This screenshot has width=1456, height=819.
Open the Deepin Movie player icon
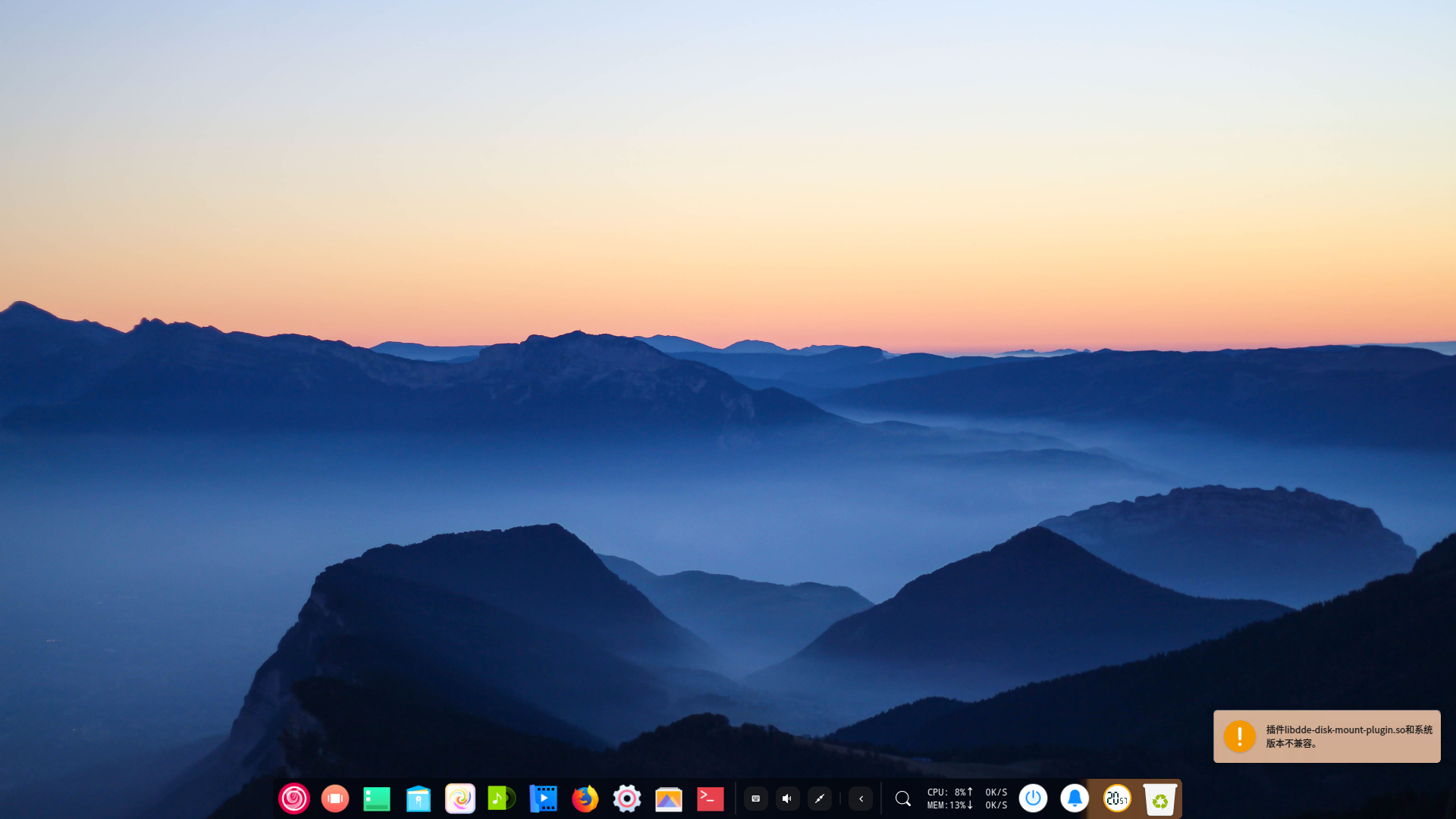coord(543,799)
